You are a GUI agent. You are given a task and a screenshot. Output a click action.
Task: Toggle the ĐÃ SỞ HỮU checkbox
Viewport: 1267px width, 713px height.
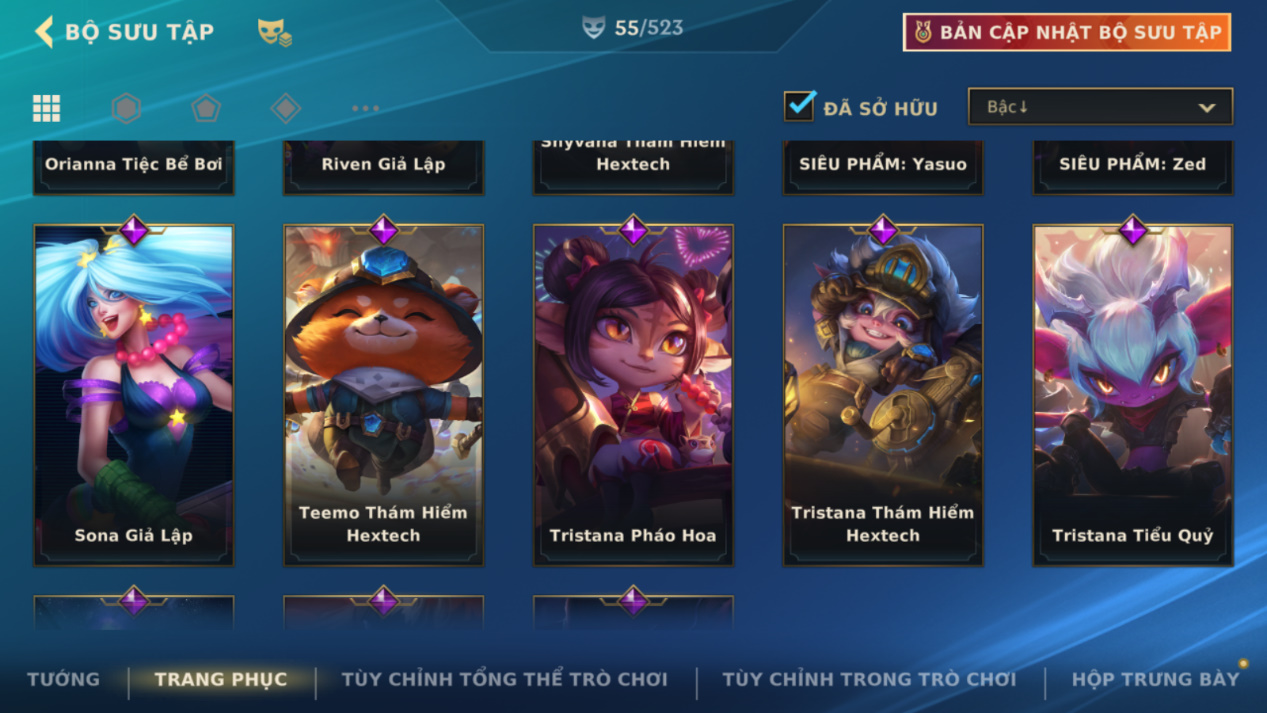tap(799, 106)
